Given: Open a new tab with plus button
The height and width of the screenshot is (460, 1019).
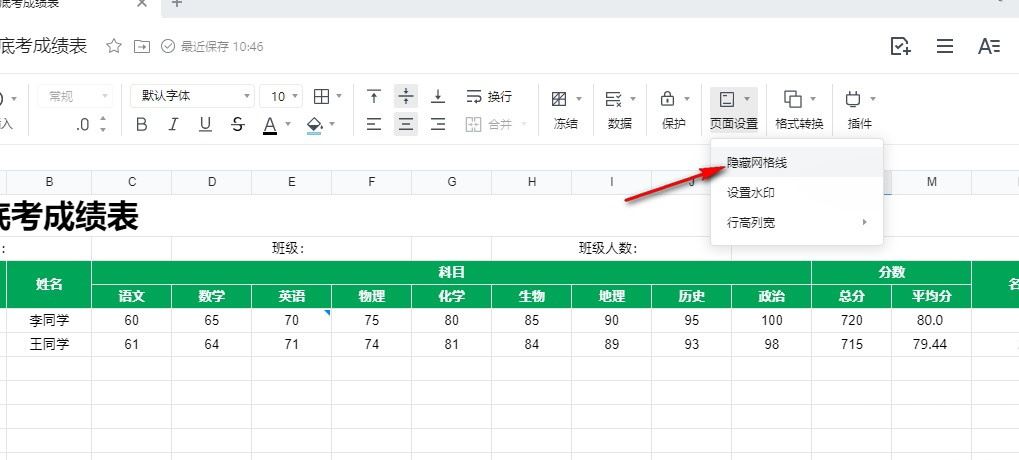Looking at the screenshot, I should click(x=177, y=3).
